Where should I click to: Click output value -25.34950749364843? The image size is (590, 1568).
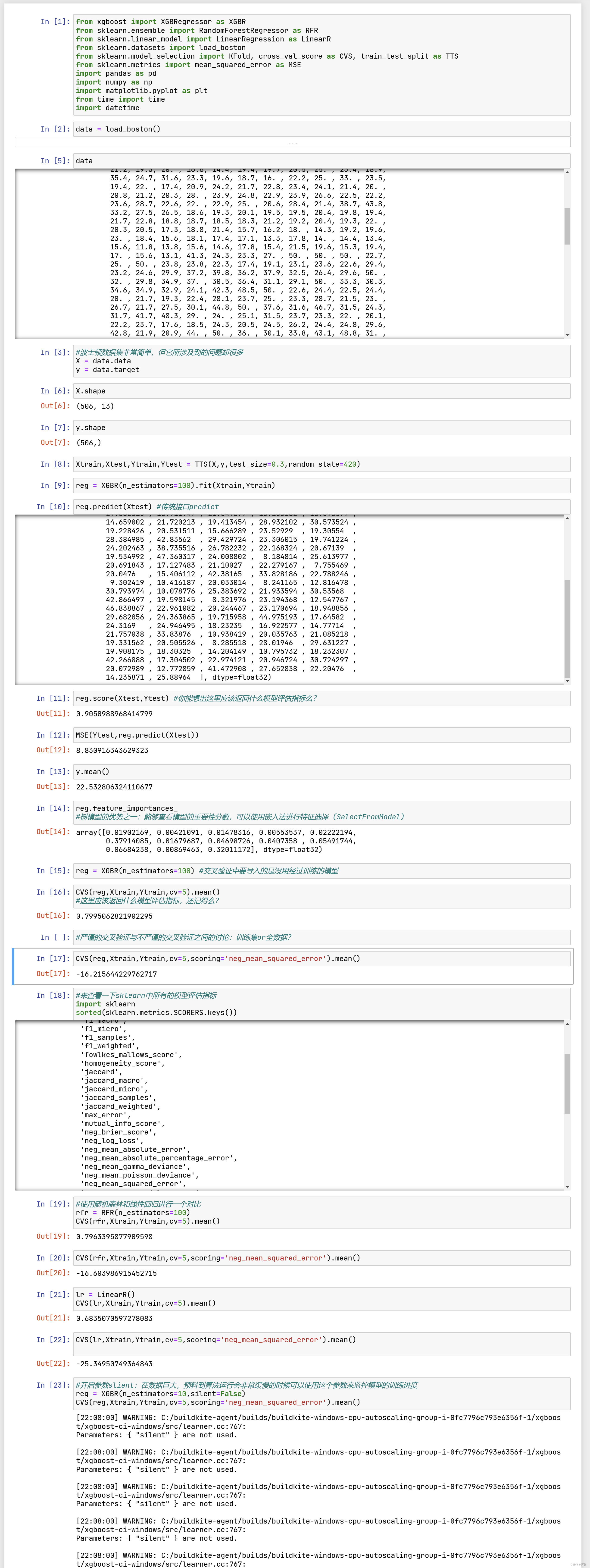(114, 1364)
